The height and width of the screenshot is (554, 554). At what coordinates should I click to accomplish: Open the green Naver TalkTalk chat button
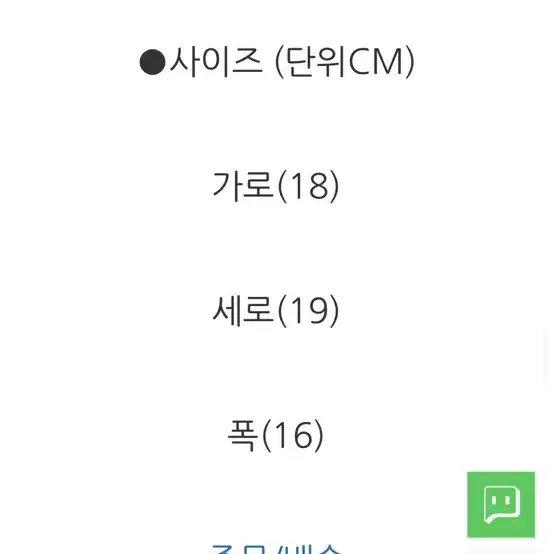[x=501, y=505]
